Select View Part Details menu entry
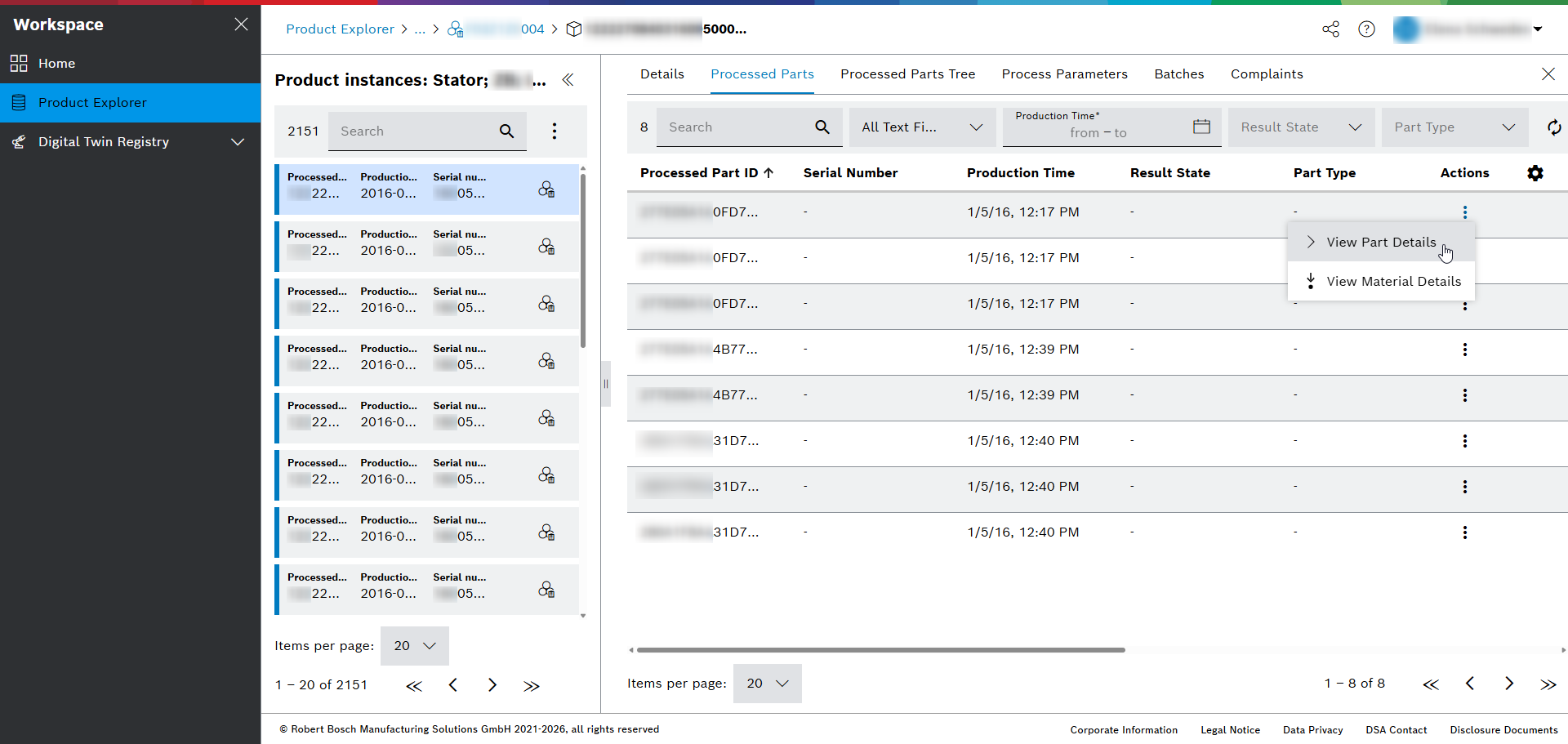Viewport: 1568px width, 744px height. coord(1381,243)
